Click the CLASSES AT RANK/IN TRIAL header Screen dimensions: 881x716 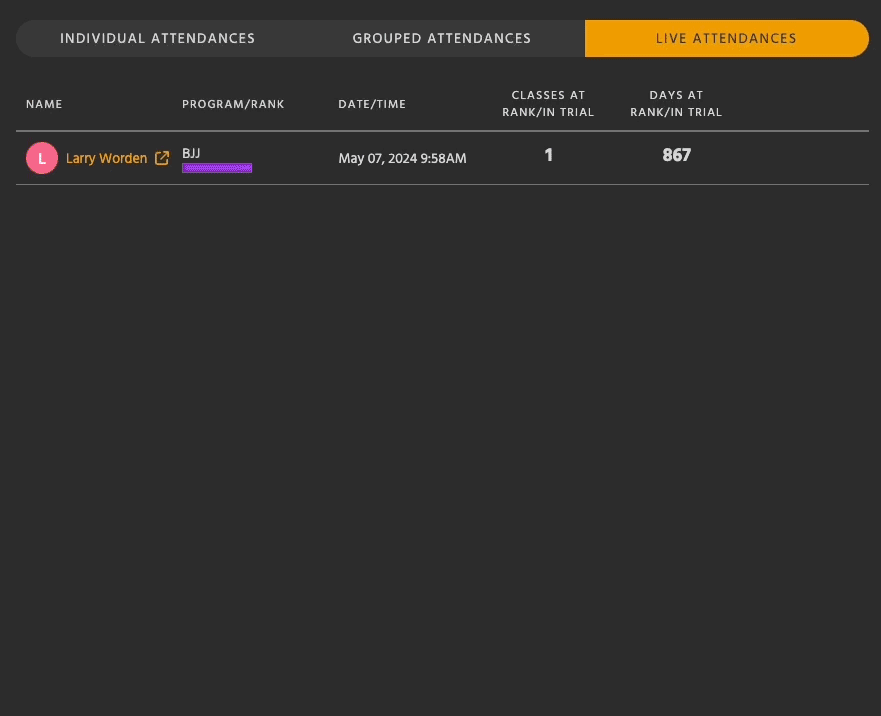[x=548, y=104]
